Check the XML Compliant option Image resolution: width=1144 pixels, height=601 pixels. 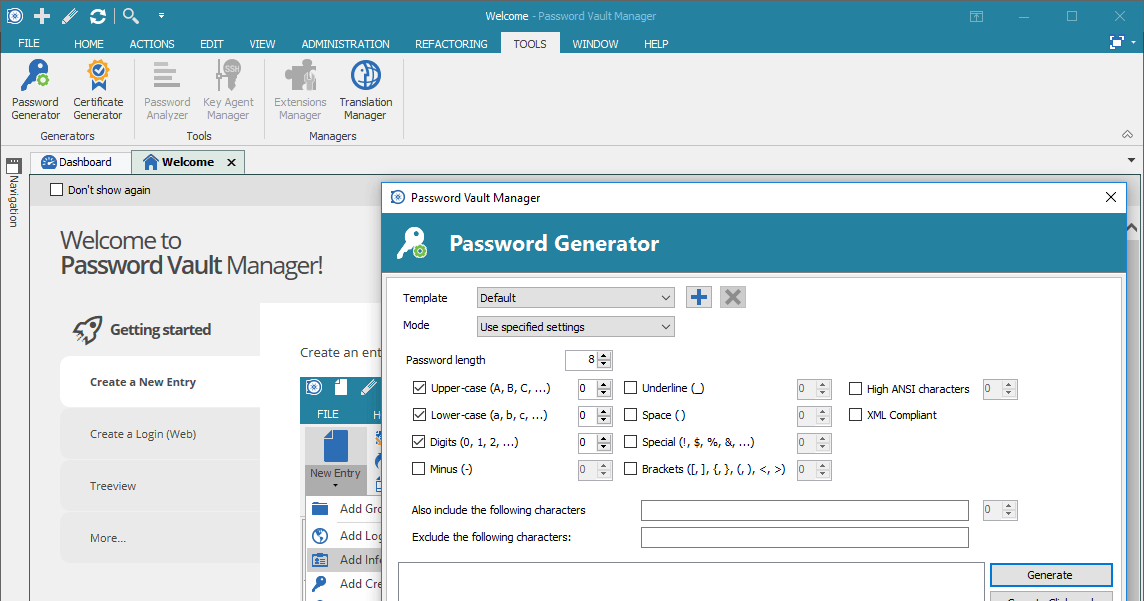856,414
